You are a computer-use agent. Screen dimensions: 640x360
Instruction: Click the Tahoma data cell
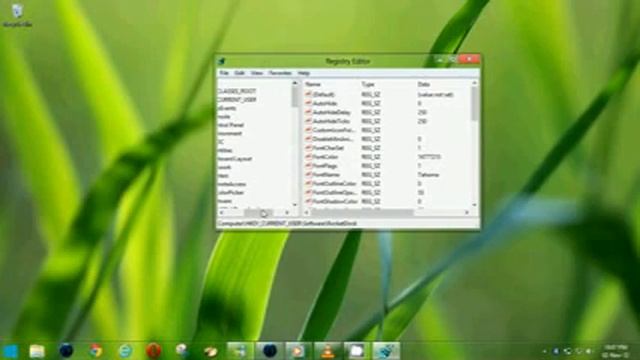(x=429, y=175)
